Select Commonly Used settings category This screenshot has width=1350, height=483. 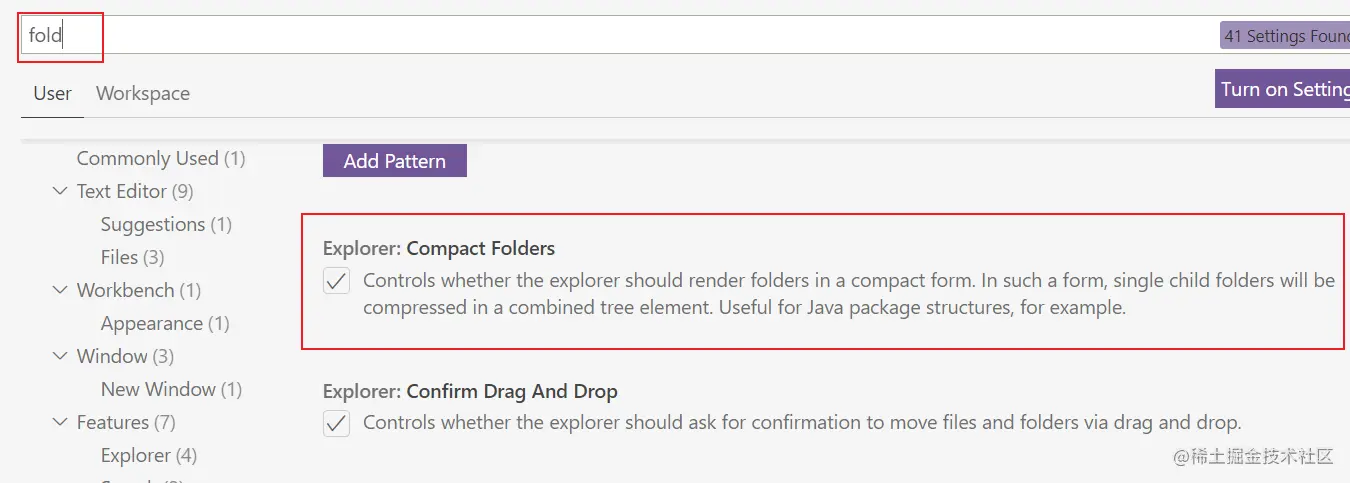point(160,159)
